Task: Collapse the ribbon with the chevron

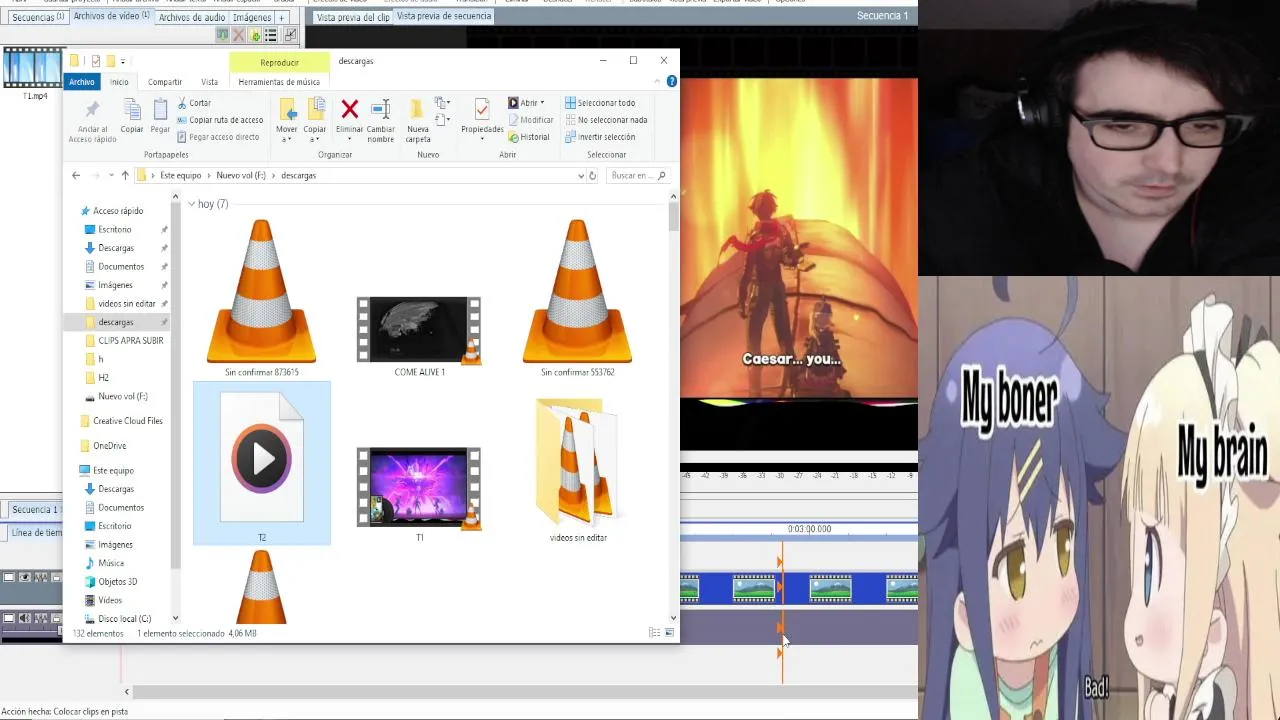Action: [659, 82]
